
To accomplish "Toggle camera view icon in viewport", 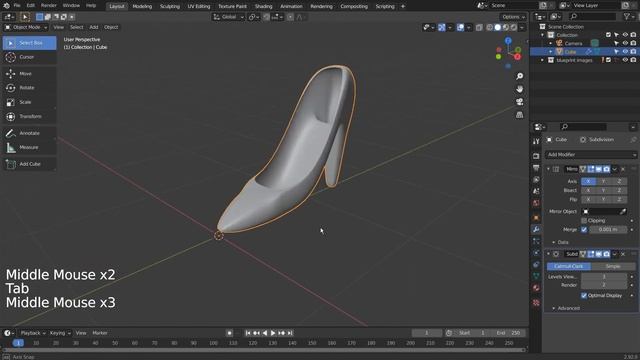I will click(520, 102).
